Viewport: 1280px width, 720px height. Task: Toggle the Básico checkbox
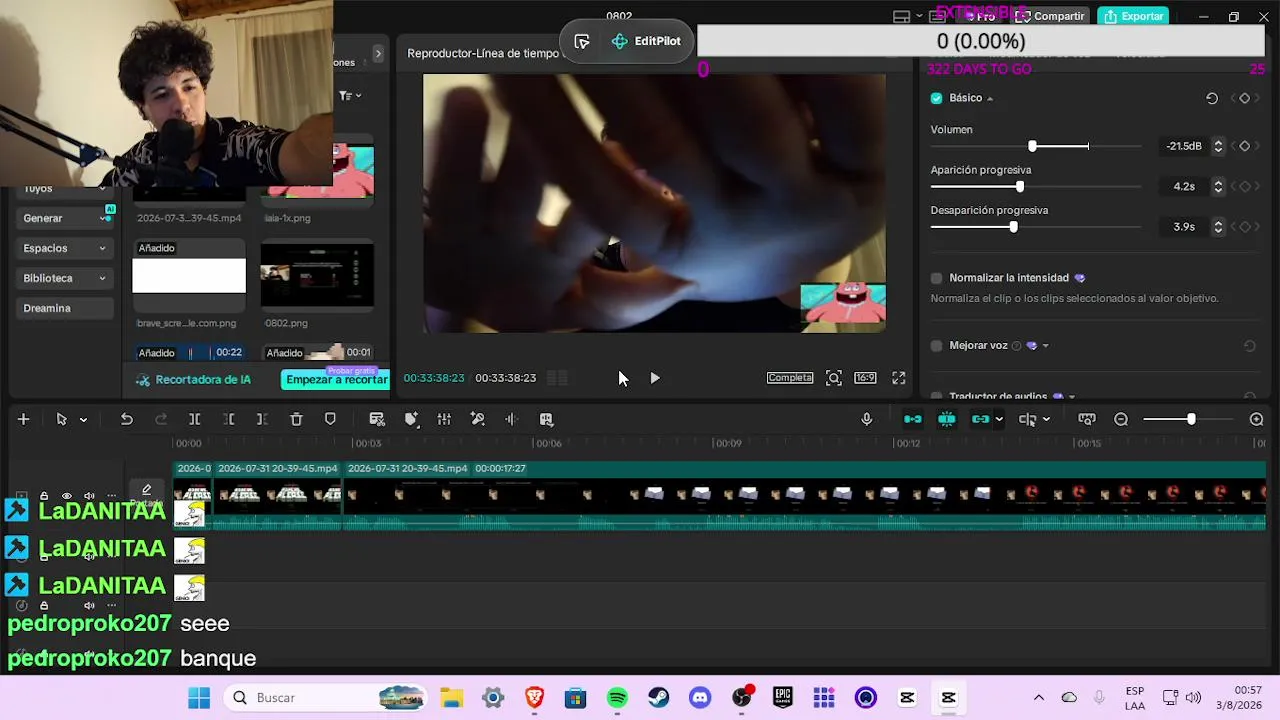[937, 98]
